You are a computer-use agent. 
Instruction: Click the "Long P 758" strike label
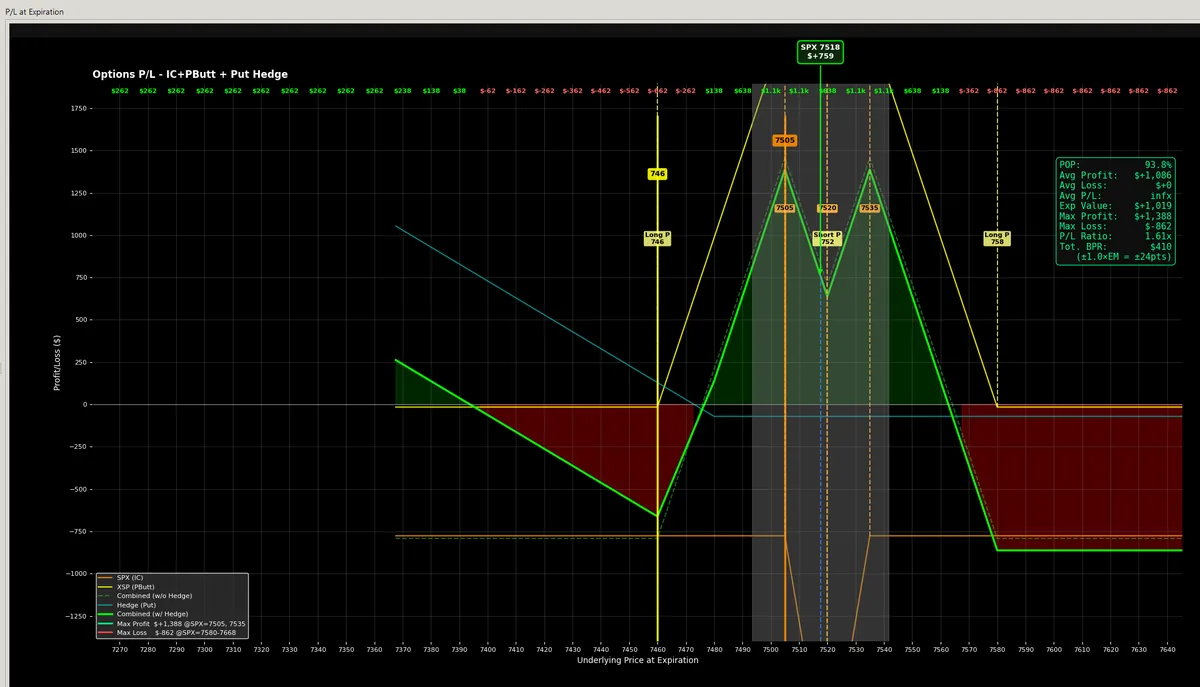click(997, 238)
